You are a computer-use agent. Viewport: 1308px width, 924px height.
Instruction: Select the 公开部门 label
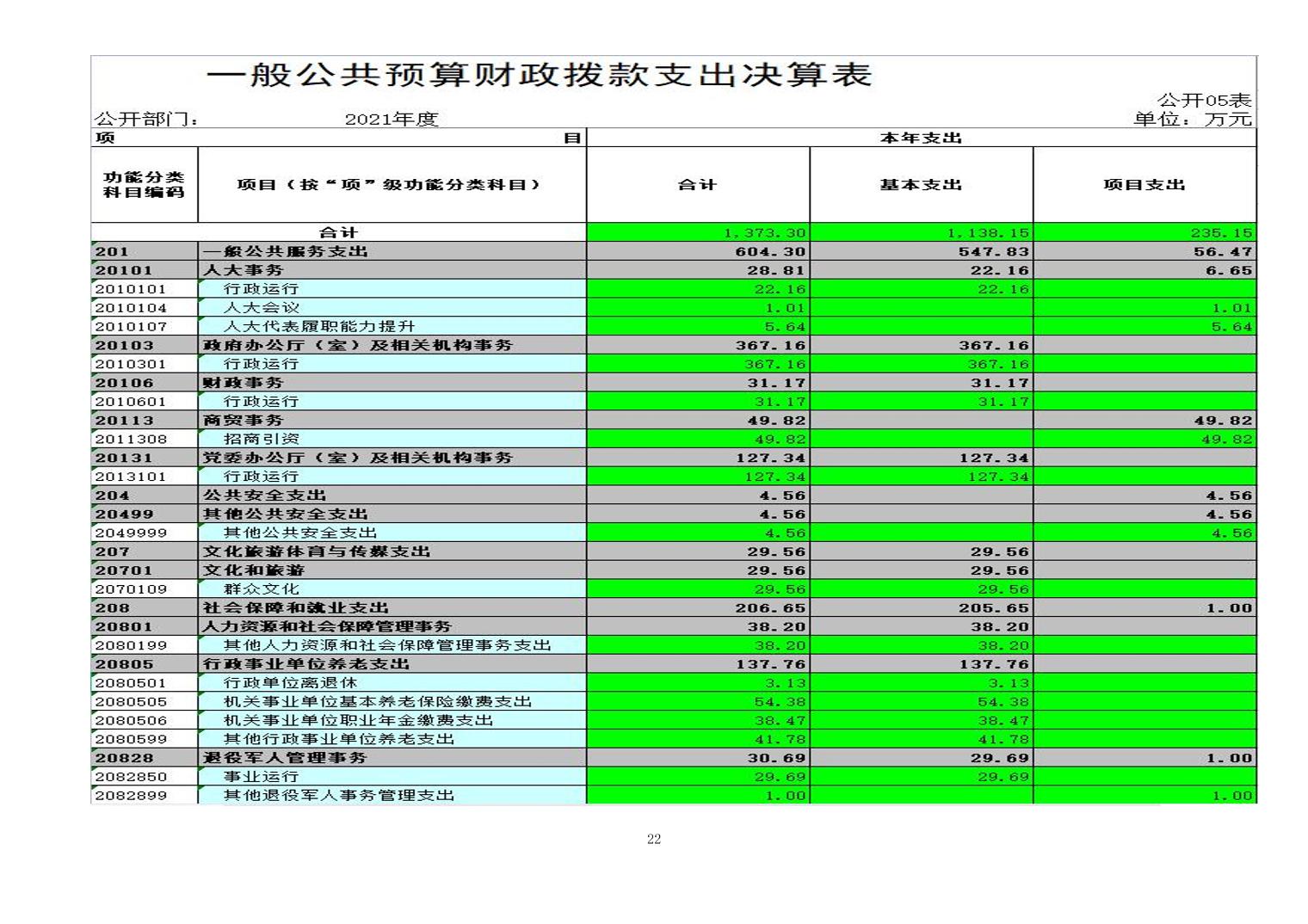click(x=147, y=119)
